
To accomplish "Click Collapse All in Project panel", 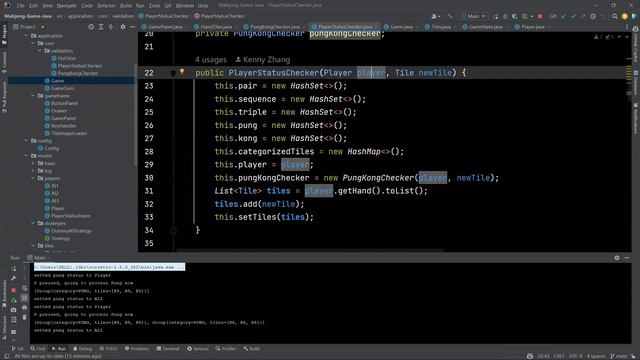I will pyautogui.click(x=111, y=27).
